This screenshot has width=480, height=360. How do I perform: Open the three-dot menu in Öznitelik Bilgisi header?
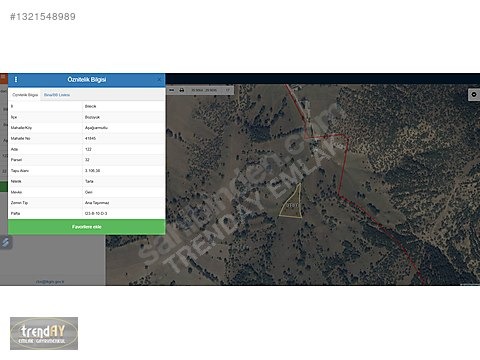[16, 79]
